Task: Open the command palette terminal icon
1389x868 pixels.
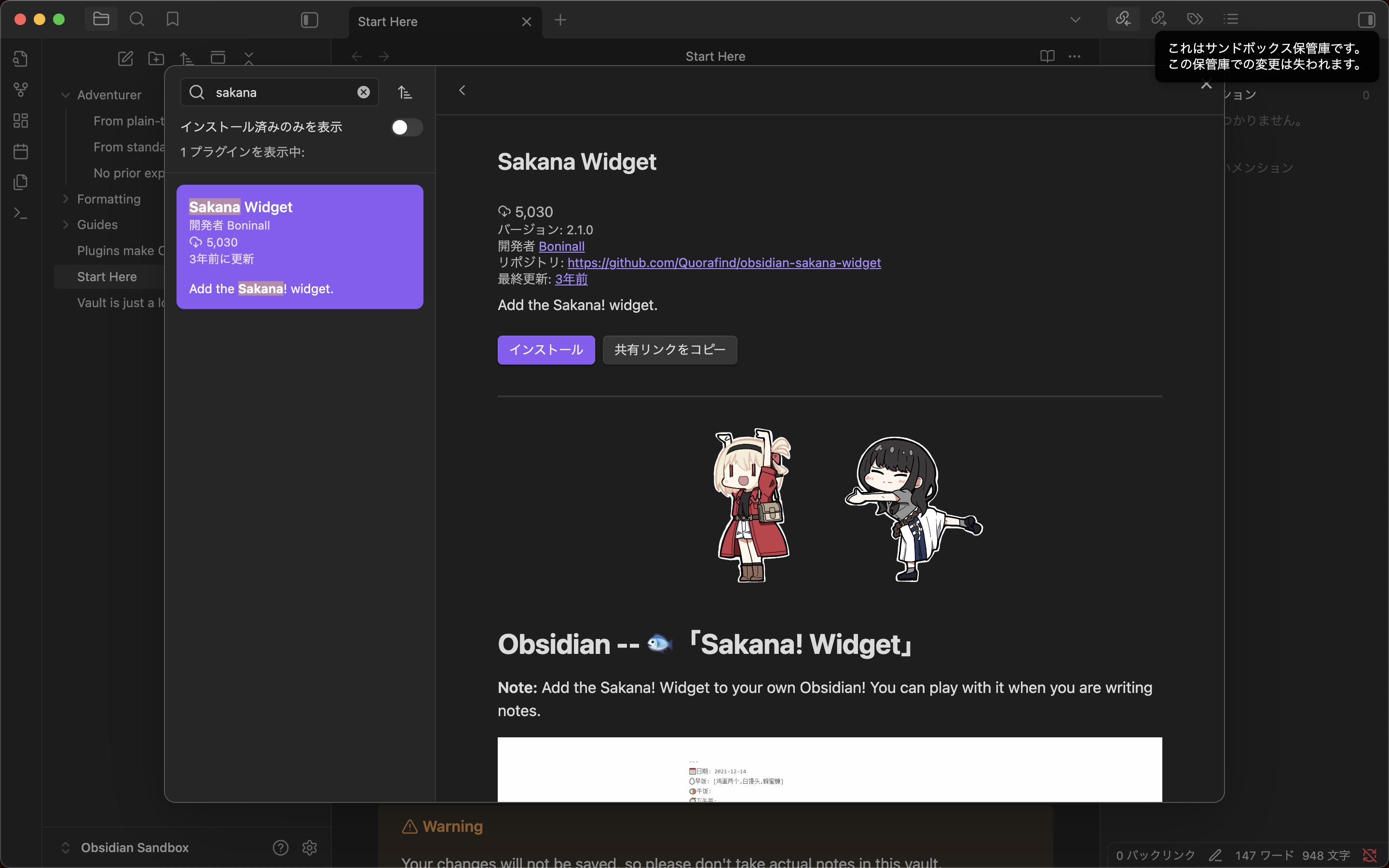Action: click(21, 214)
